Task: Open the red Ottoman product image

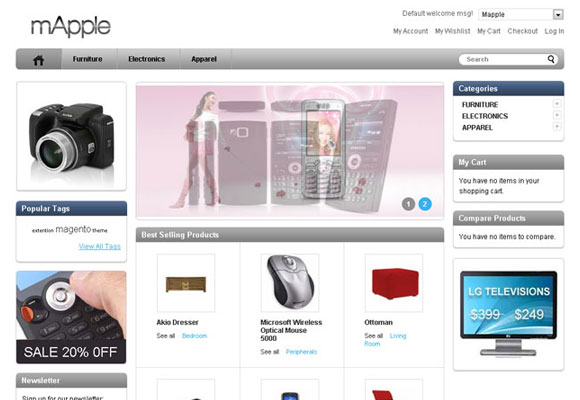Action: [x=394, y=283]
